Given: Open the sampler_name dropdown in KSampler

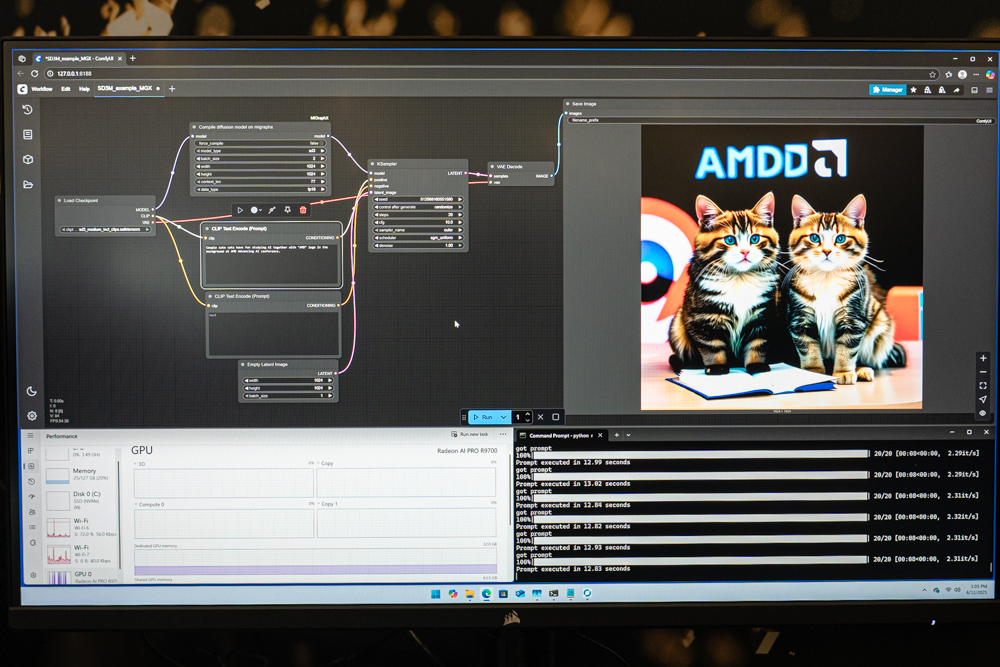Looking at the screenshot, I should click(x=418, y=230).
